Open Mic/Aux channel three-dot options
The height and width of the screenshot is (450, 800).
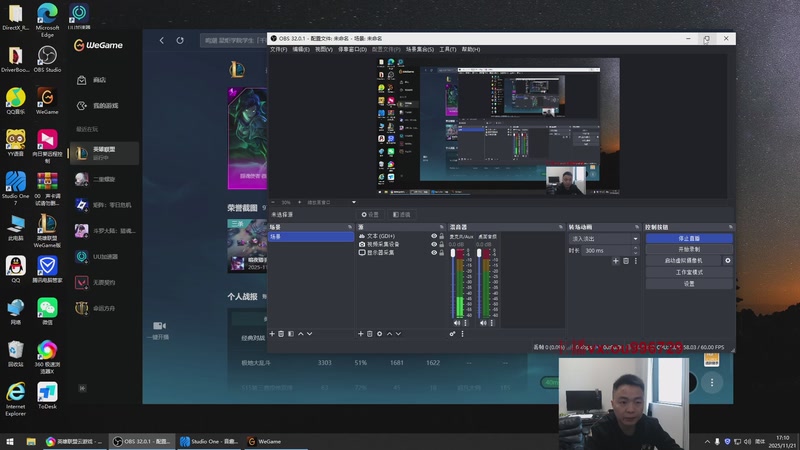click(465, 323)
